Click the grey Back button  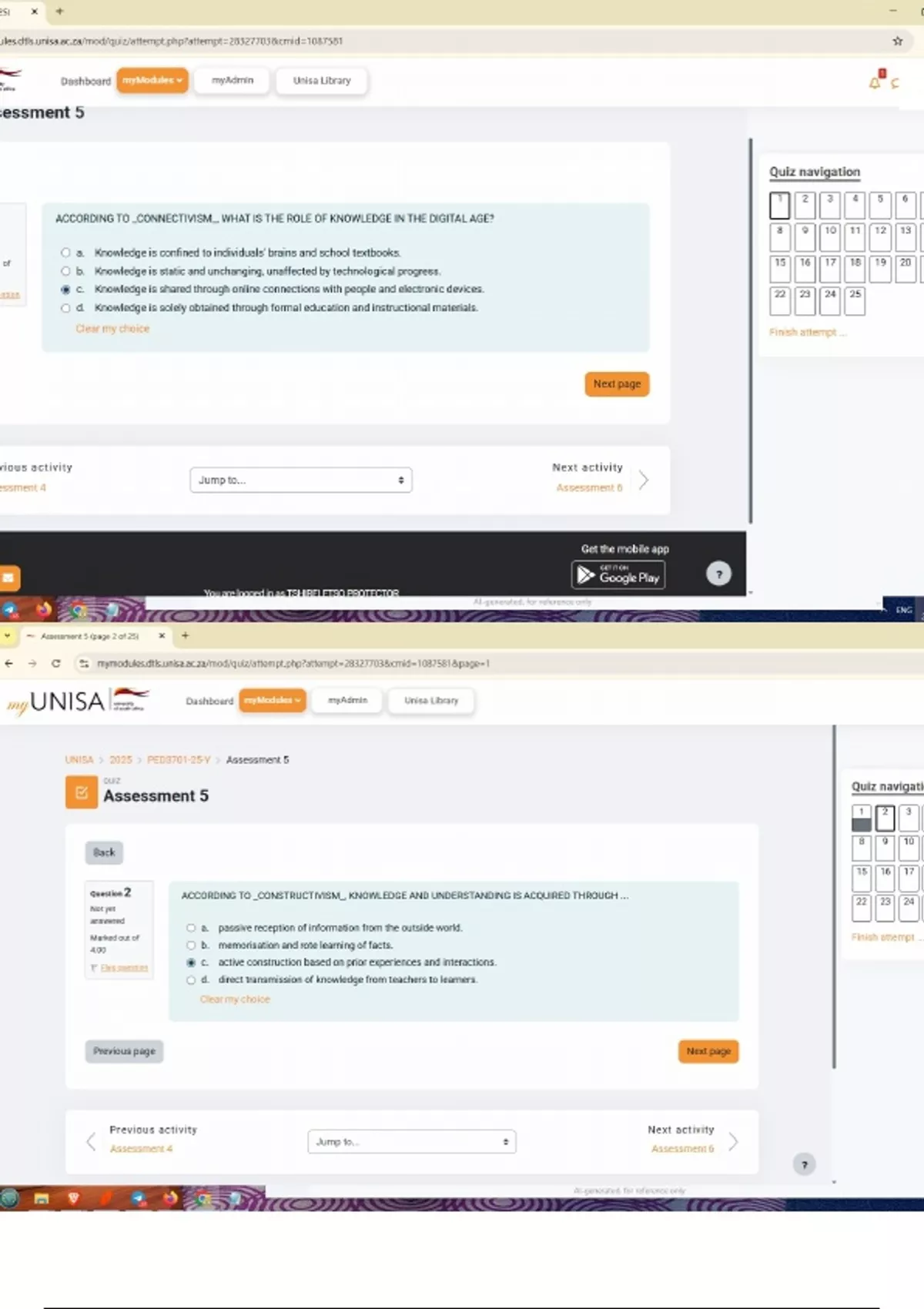(x=104, y=852)
